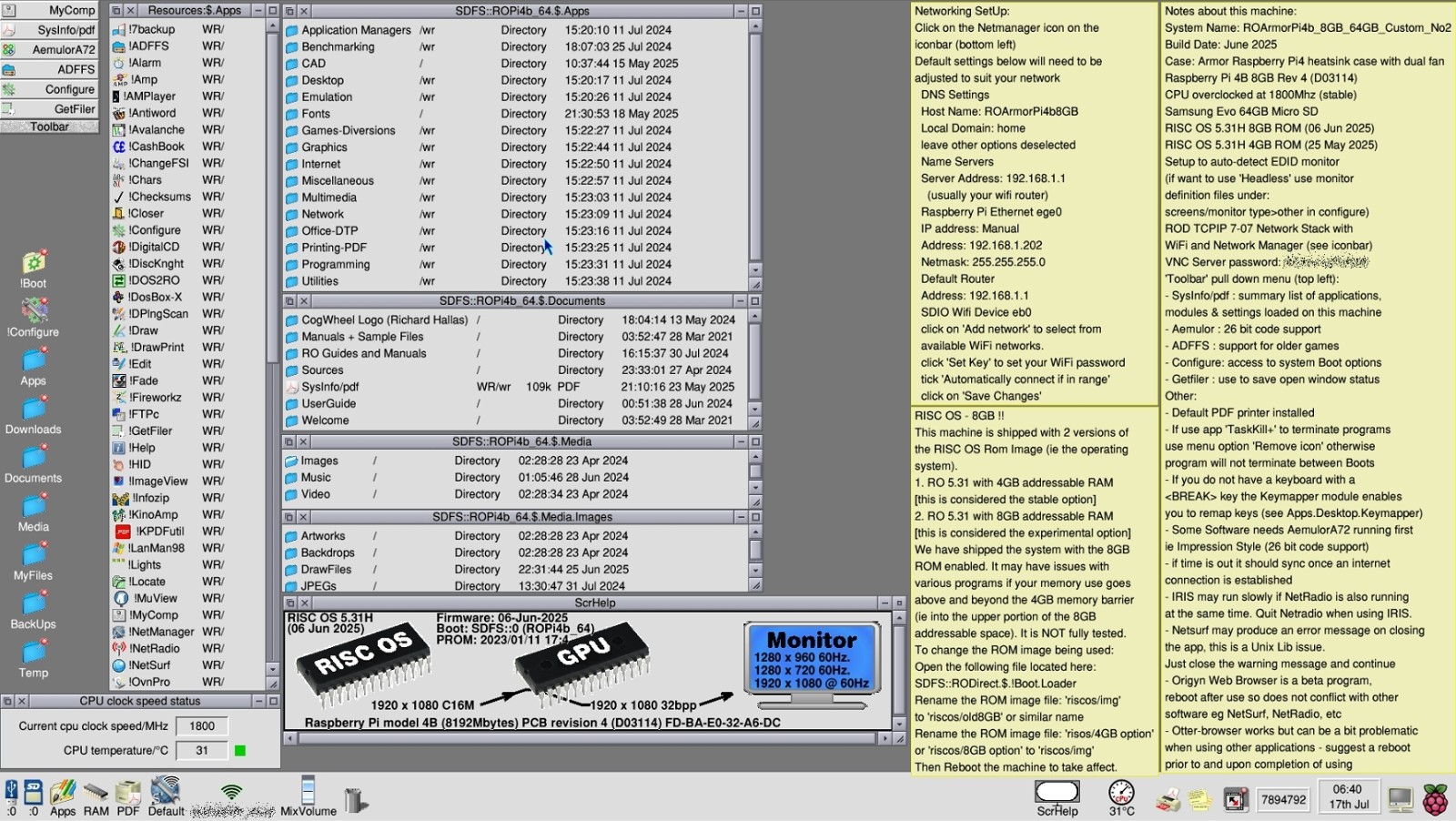Open the !Edit application
This screenshot has height=821, width=1456.
pos(132,364)
